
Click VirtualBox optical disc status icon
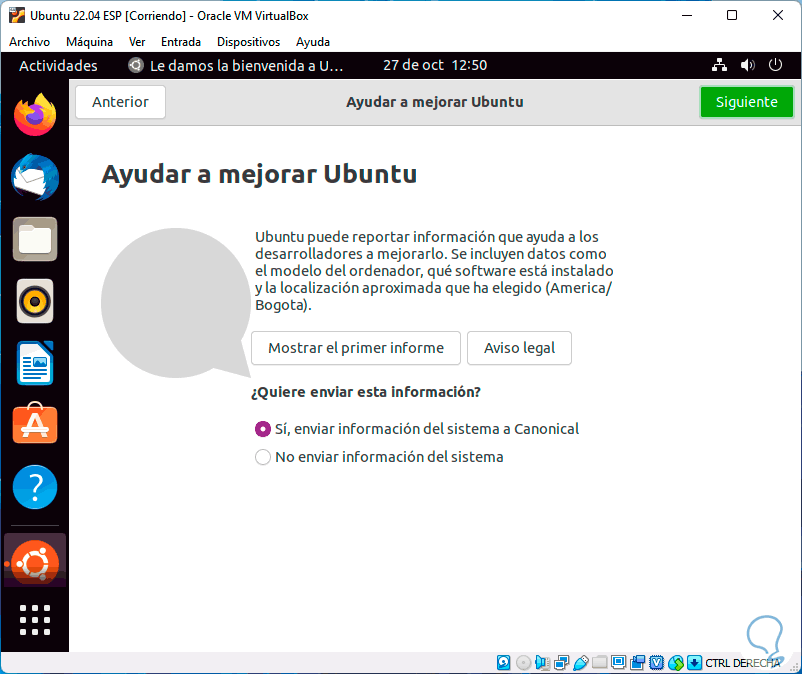523,663
